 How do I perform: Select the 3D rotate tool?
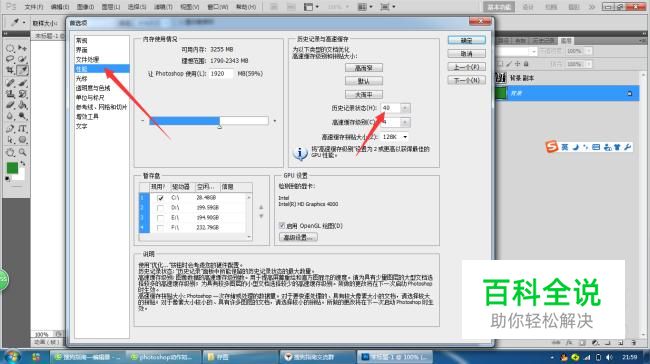click(x=10, y=153)
